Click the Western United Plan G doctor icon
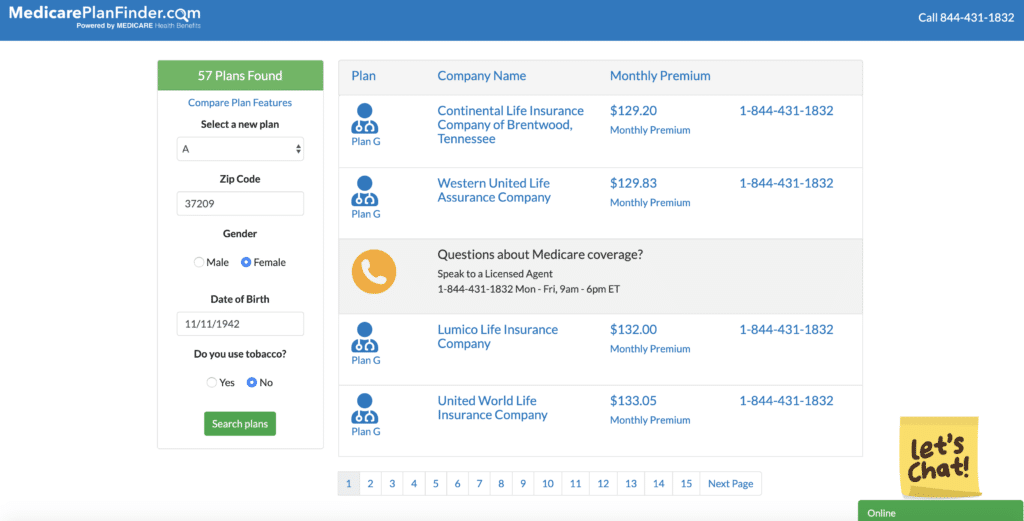 (x=365, y=191)
